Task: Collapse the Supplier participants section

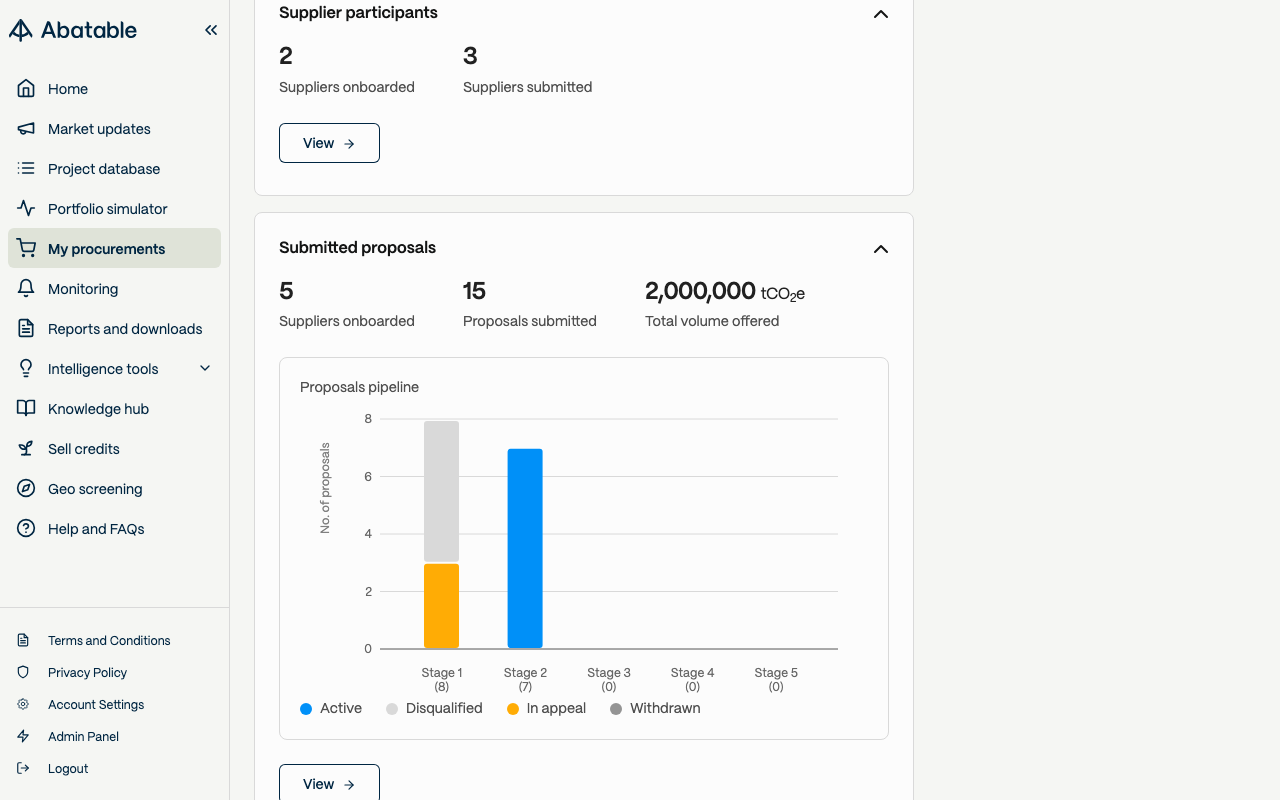Action: (x=881, y=14)
